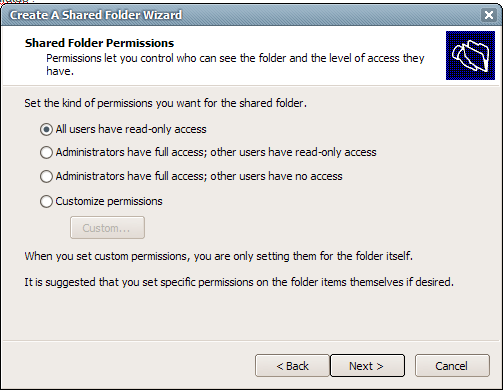
Task: Close the Create A Shared Folder Wizard
Action: pos(489,15)
